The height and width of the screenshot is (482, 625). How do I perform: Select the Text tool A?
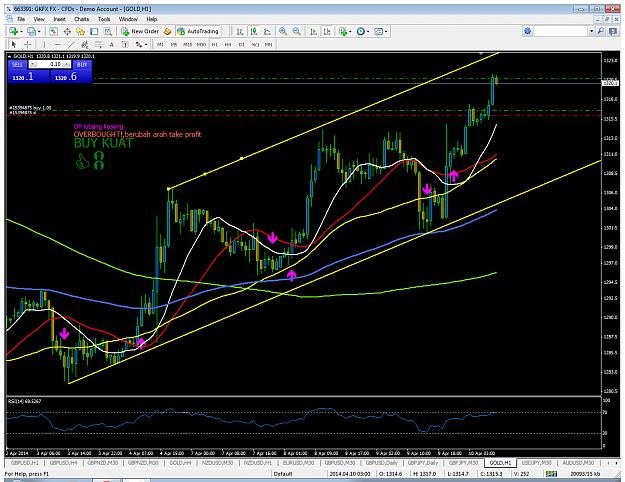(112, 45)
